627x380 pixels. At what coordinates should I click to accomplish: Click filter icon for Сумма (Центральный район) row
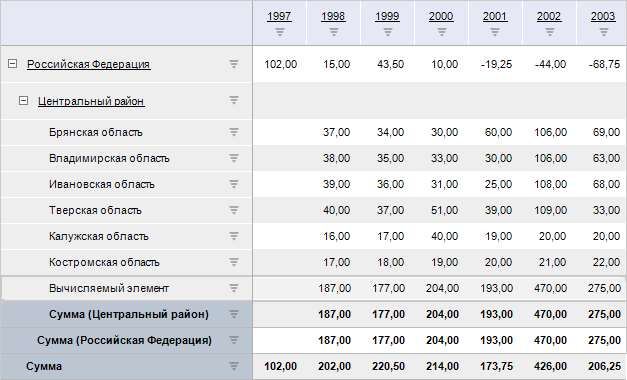coord(234,314)
